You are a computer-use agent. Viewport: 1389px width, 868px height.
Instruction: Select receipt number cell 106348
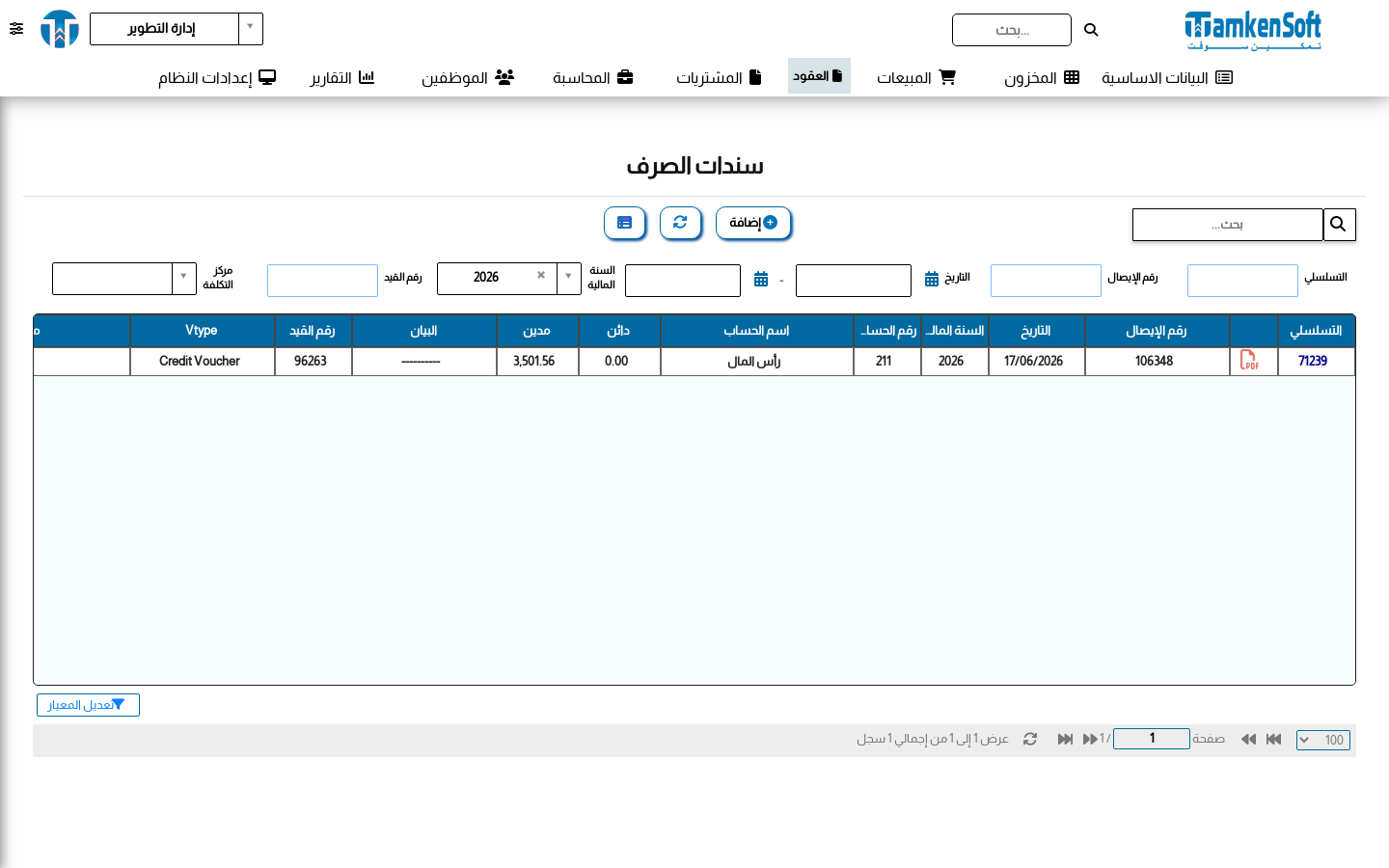(1157, 361)
